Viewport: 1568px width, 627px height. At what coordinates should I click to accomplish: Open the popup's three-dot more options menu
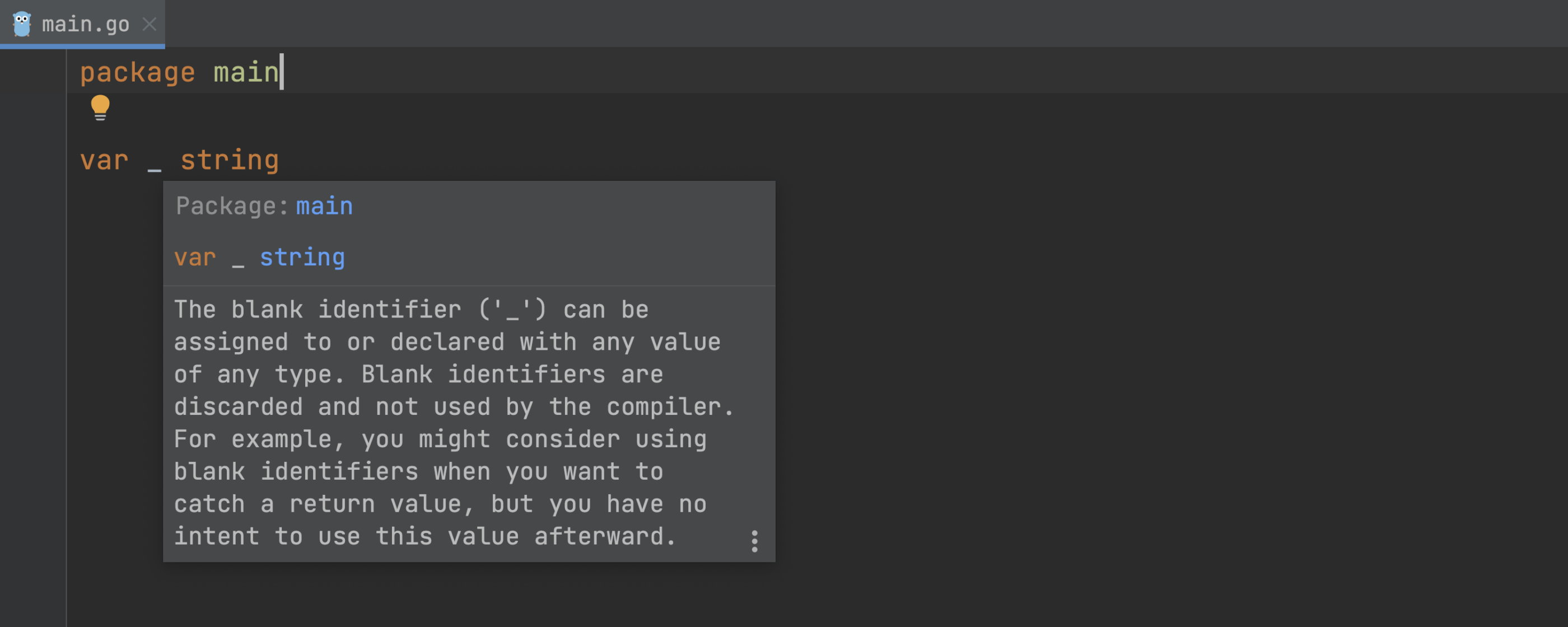click(754, 541)
